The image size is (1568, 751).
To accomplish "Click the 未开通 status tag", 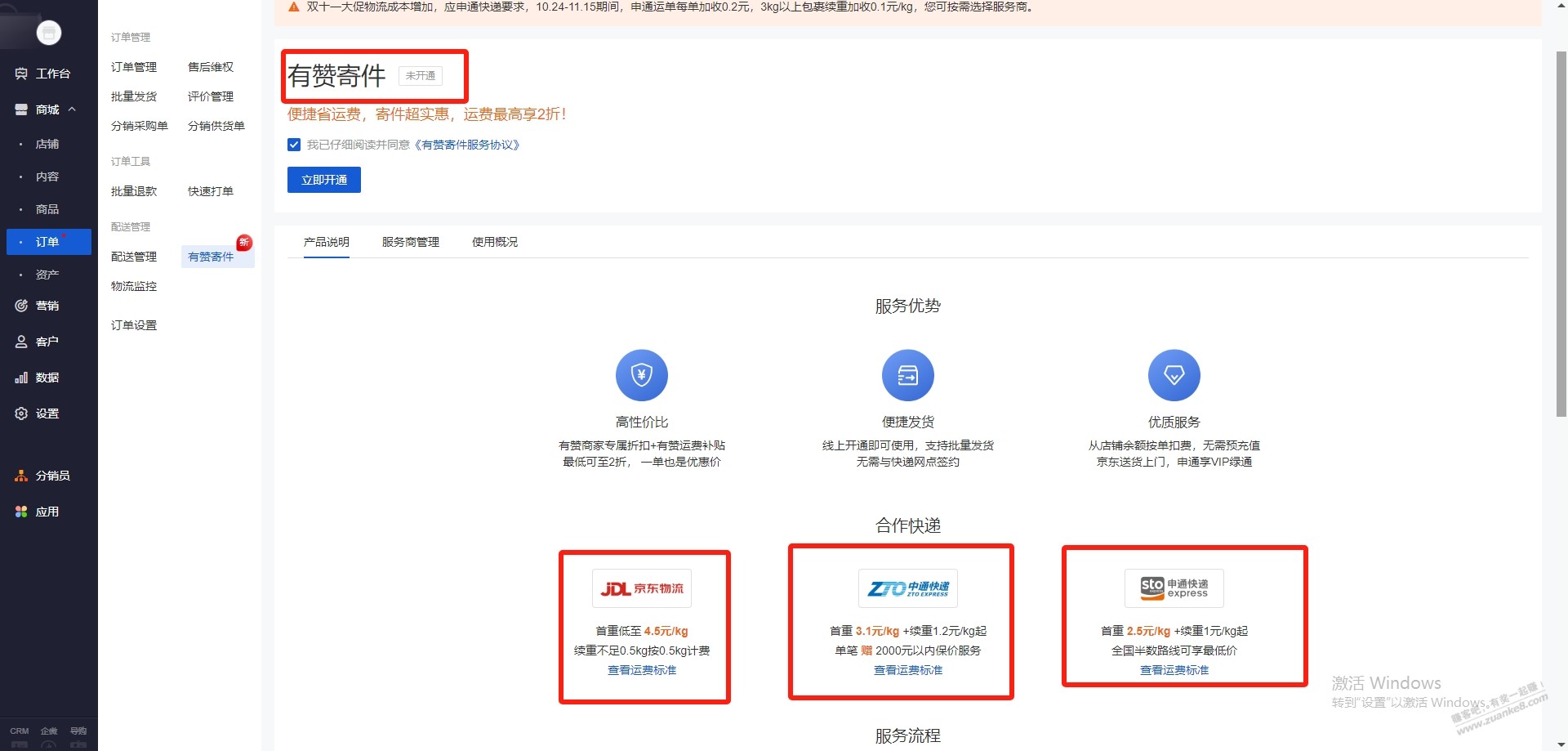I will click(x=421, y=76).
